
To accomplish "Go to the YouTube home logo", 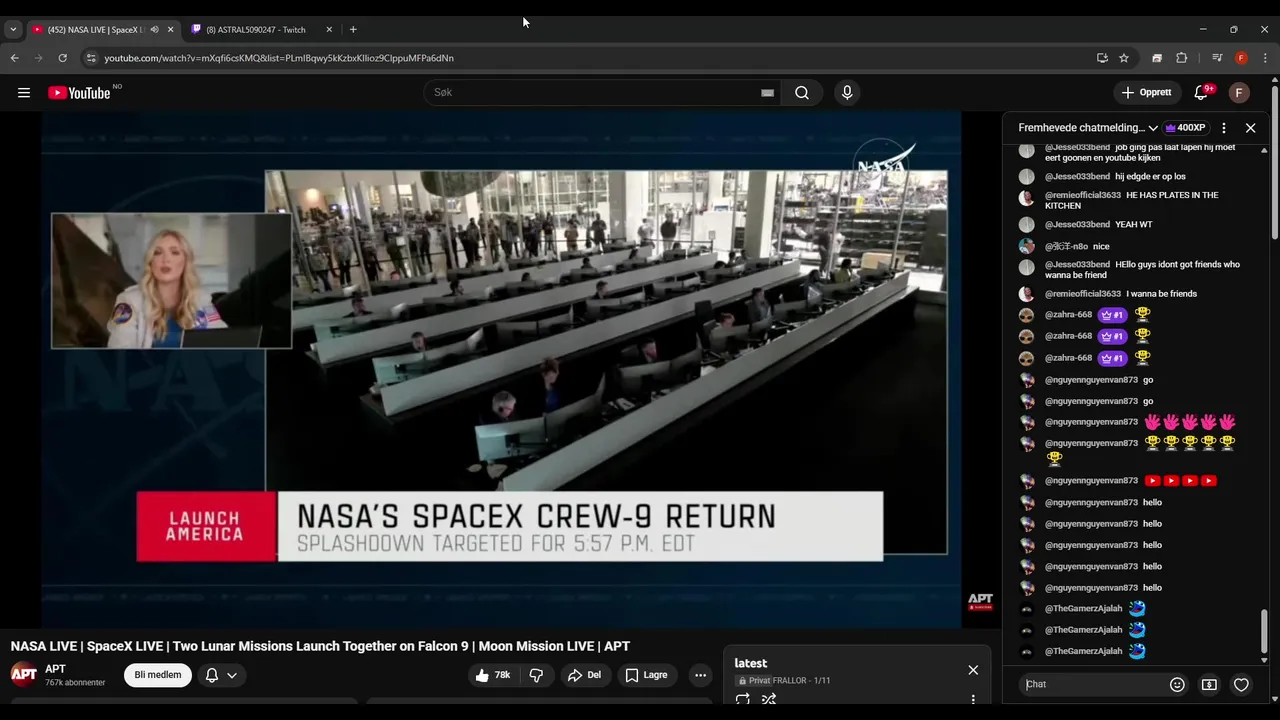I will pos(79,93).
